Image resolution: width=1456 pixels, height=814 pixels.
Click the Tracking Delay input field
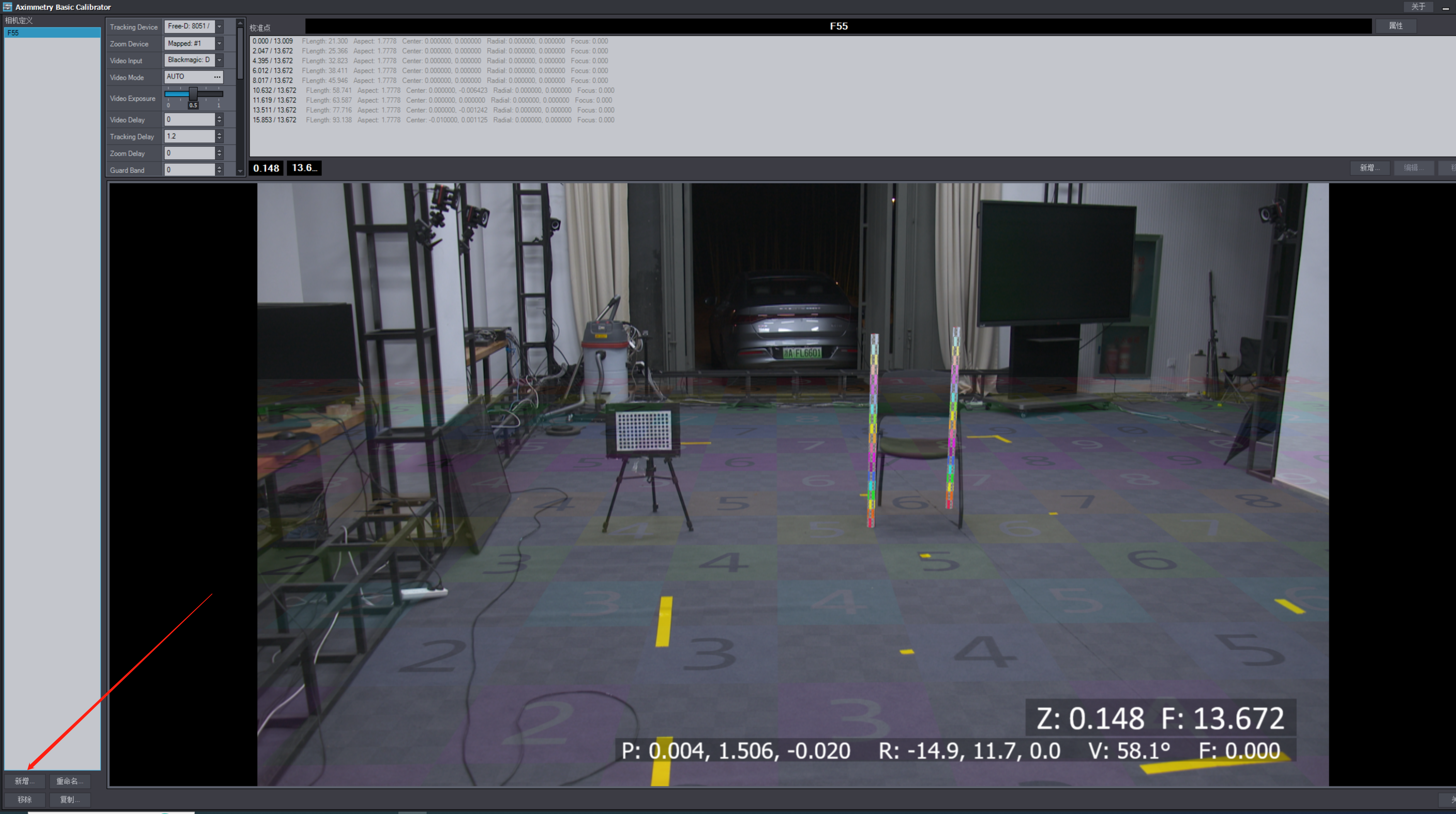click(189, 136)
